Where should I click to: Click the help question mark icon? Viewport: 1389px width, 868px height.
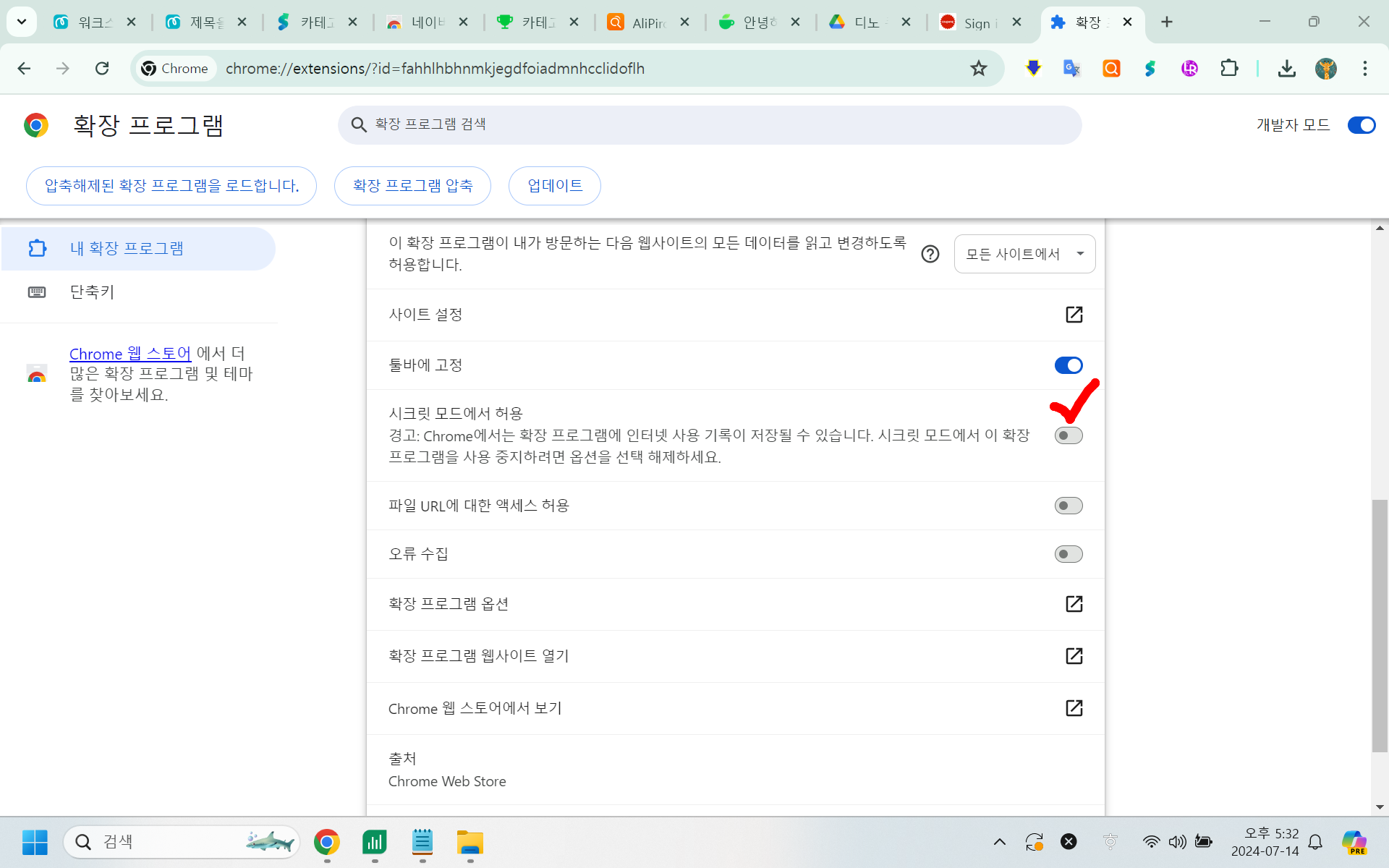[930, 254]
